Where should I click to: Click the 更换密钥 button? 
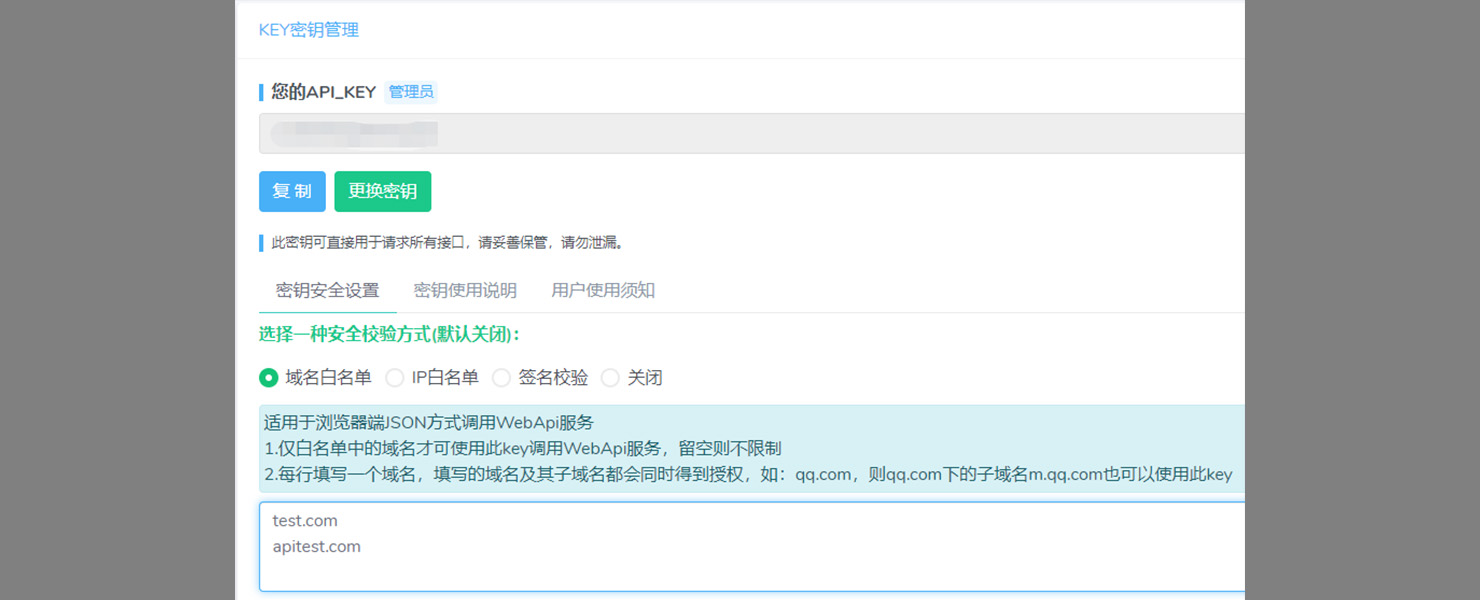click(x=382, y=191)
